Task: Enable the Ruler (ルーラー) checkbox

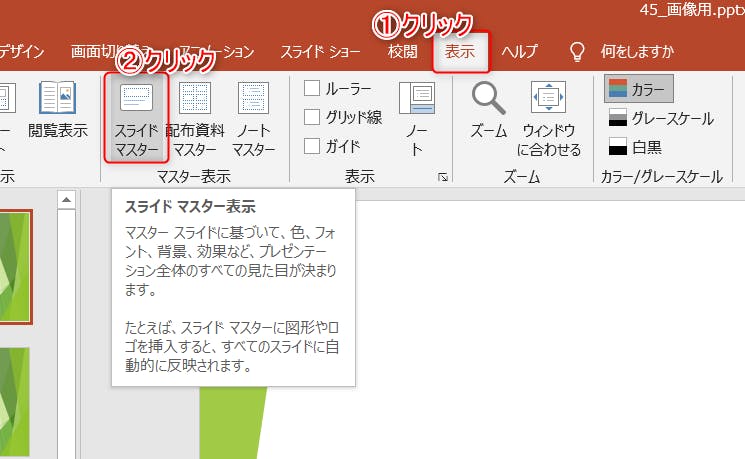Action: (x=313, y=89)
